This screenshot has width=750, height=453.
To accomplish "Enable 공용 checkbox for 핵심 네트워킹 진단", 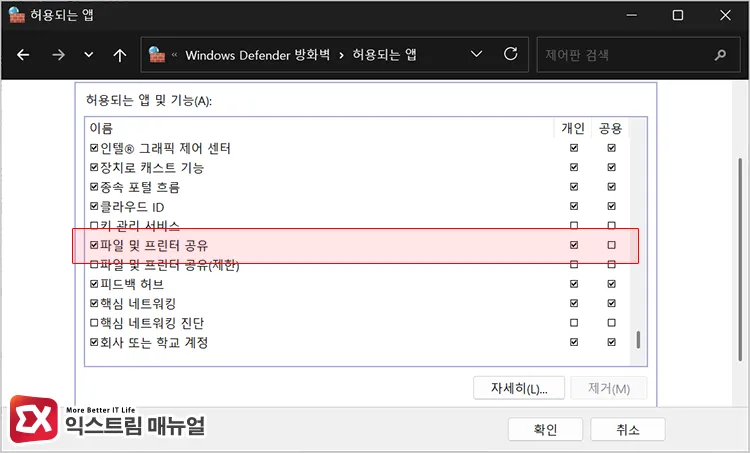I will click(x=611, y=323).
